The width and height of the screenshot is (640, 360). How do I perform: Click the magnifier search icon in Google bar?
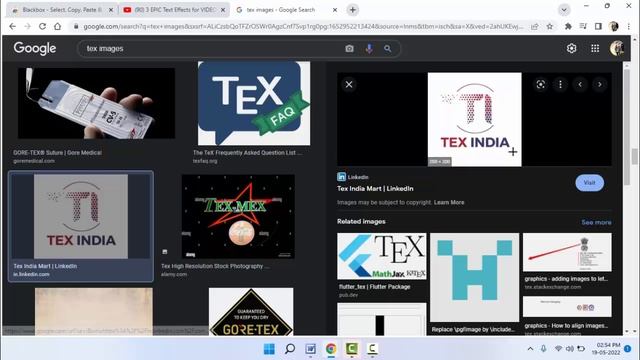(387, 49)
